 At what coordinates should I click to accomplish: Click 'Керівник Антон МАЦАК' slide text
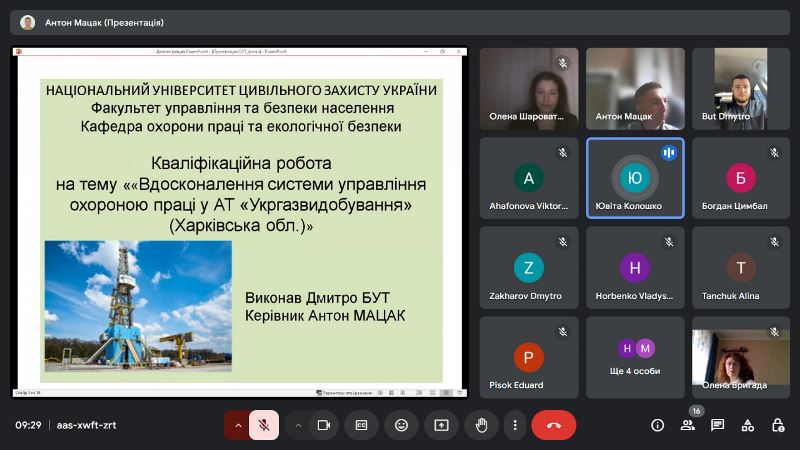coord(325,316)
